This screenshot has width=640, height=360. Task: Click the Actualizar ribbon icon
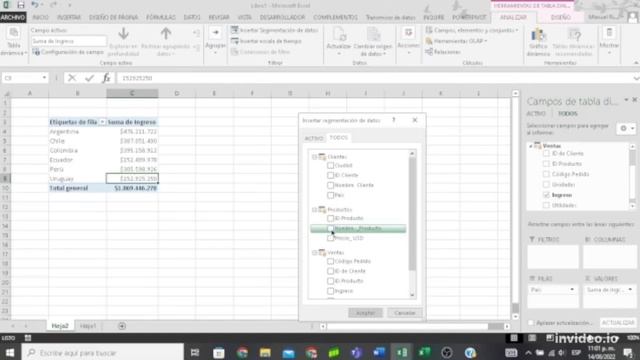(339, 35)
